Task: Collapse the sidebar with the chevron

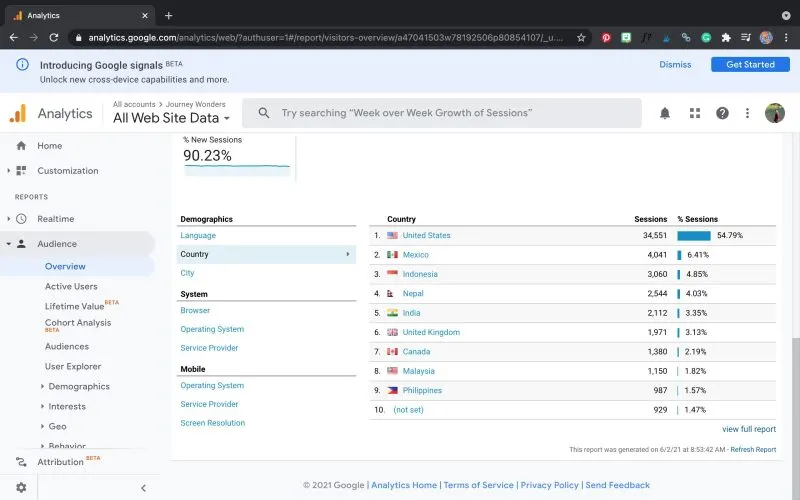Action: click(x=143, y=488)
